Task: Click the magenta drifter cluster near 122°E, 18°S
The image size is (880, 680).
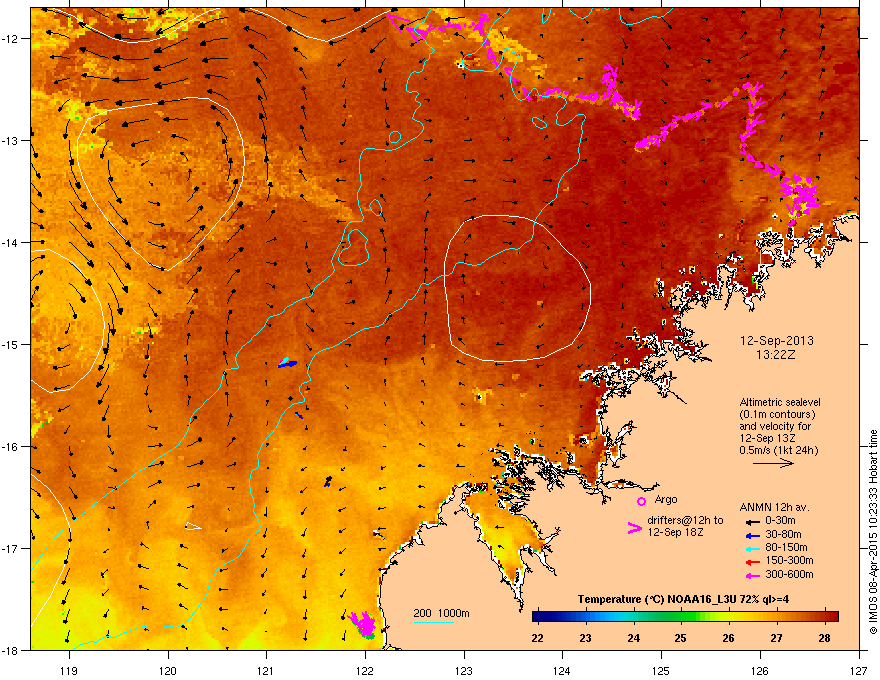Action: (362, 624)
